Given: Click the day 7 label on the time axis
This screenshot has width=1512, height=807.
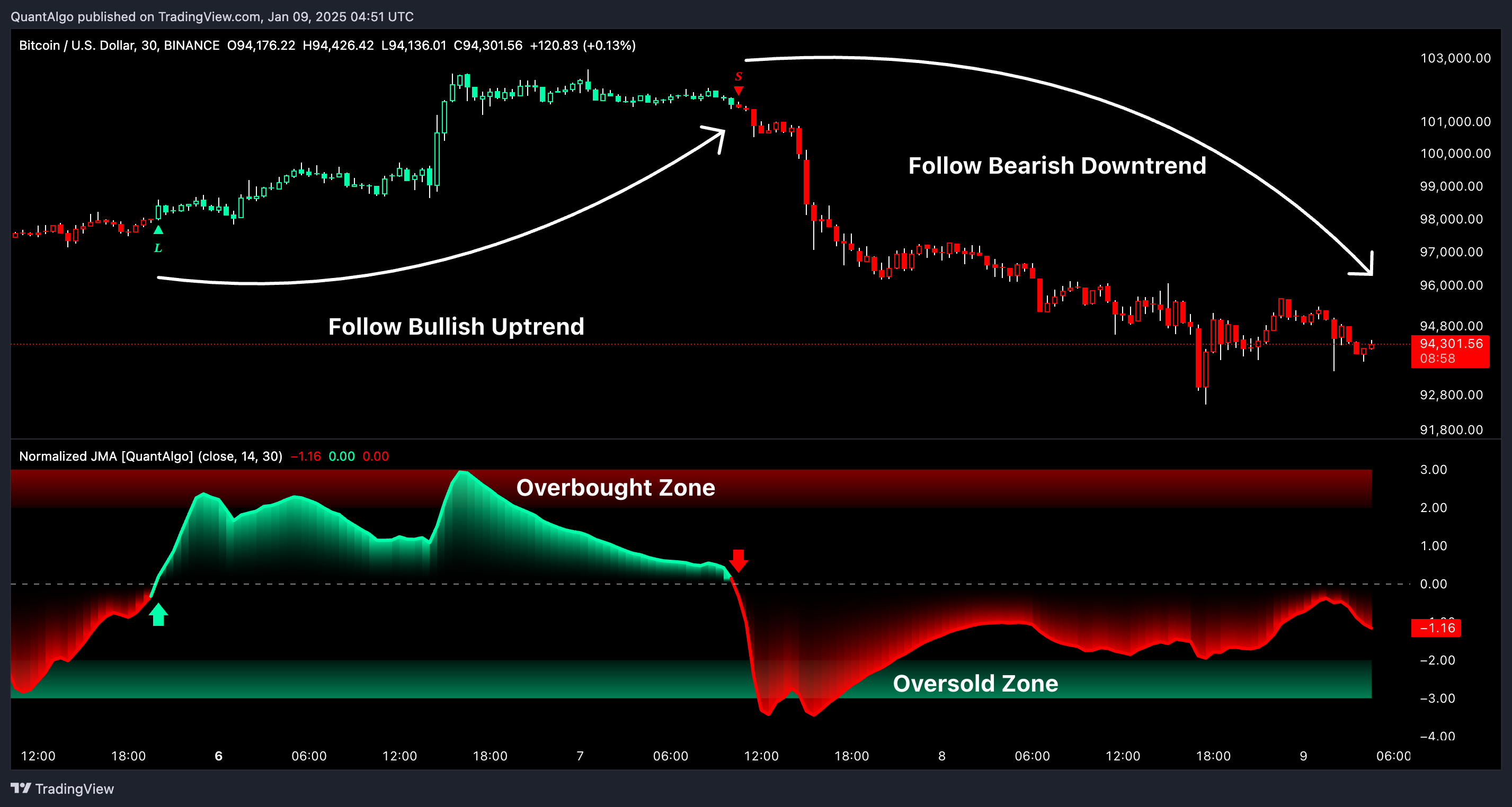Looking at the screenshot, I should tap(580, 756).
